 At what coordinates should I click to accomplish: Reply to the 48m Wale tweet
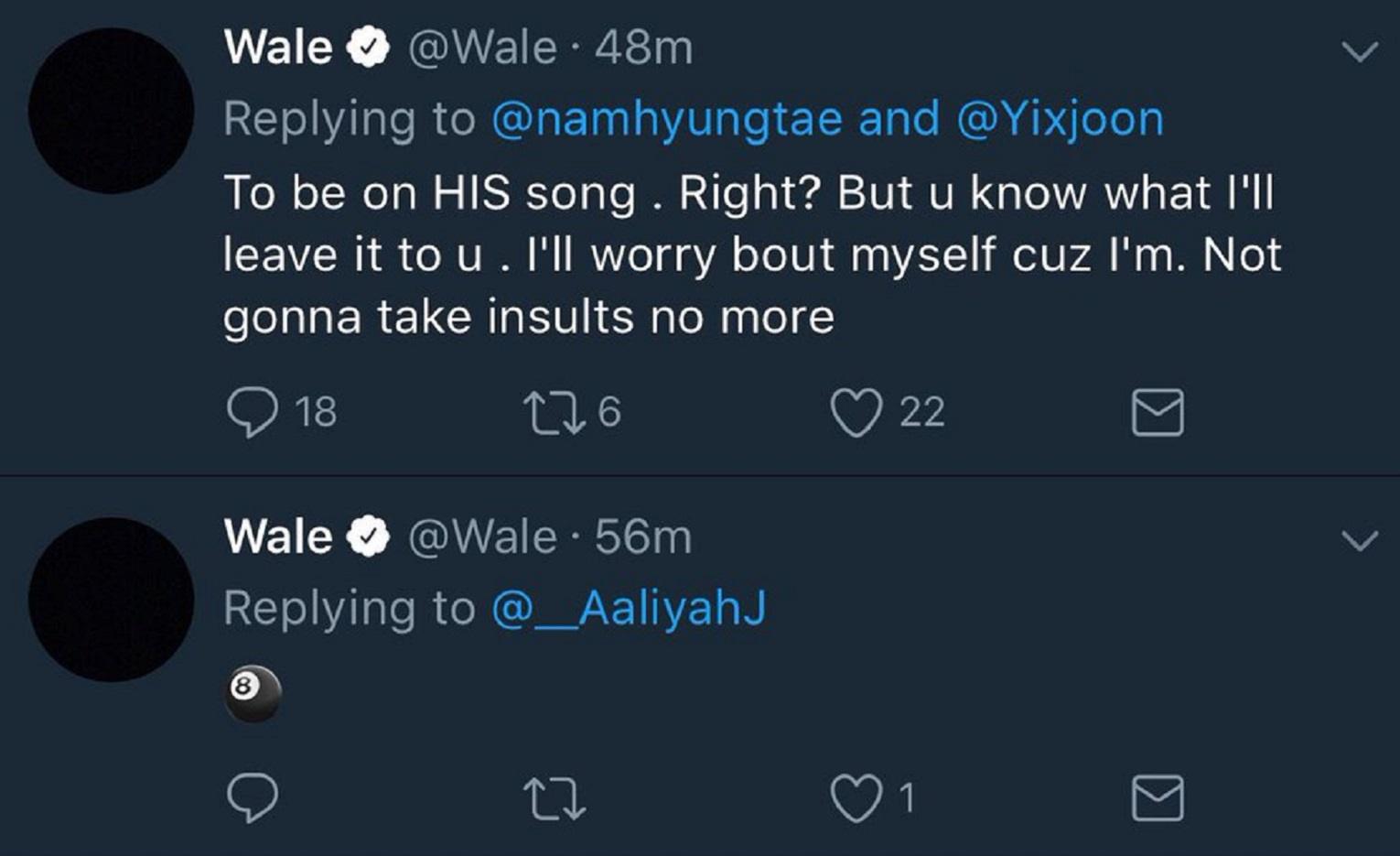pyautogui.click(x=253, y=412)
